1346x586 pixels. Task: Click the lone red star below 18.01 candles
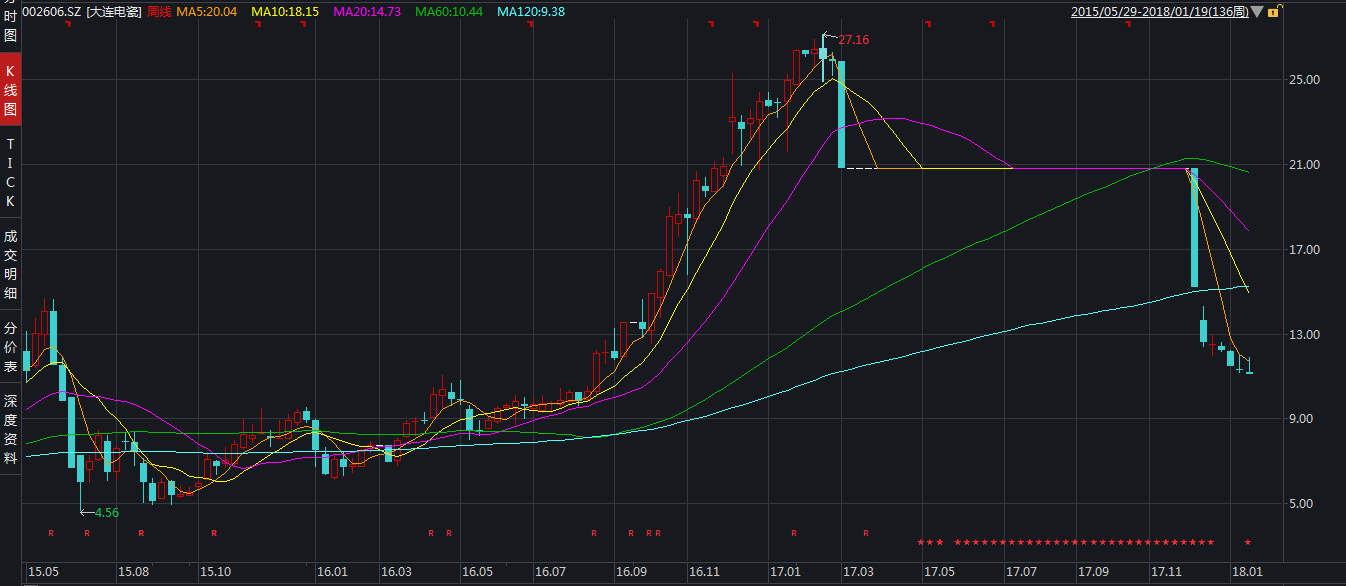tap(1247, 543)
